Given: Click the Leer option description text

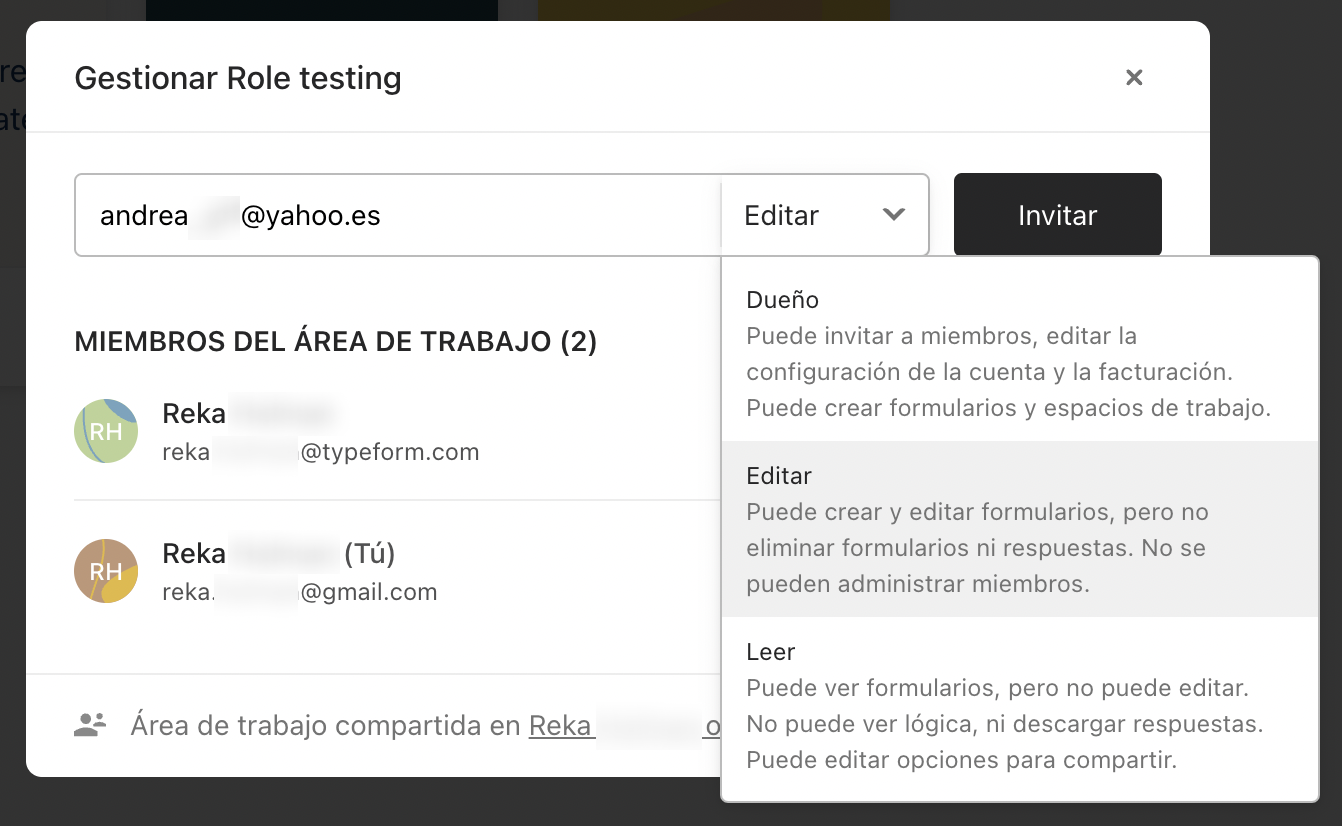Looking at the screenshot, I should click(1005, 724).
